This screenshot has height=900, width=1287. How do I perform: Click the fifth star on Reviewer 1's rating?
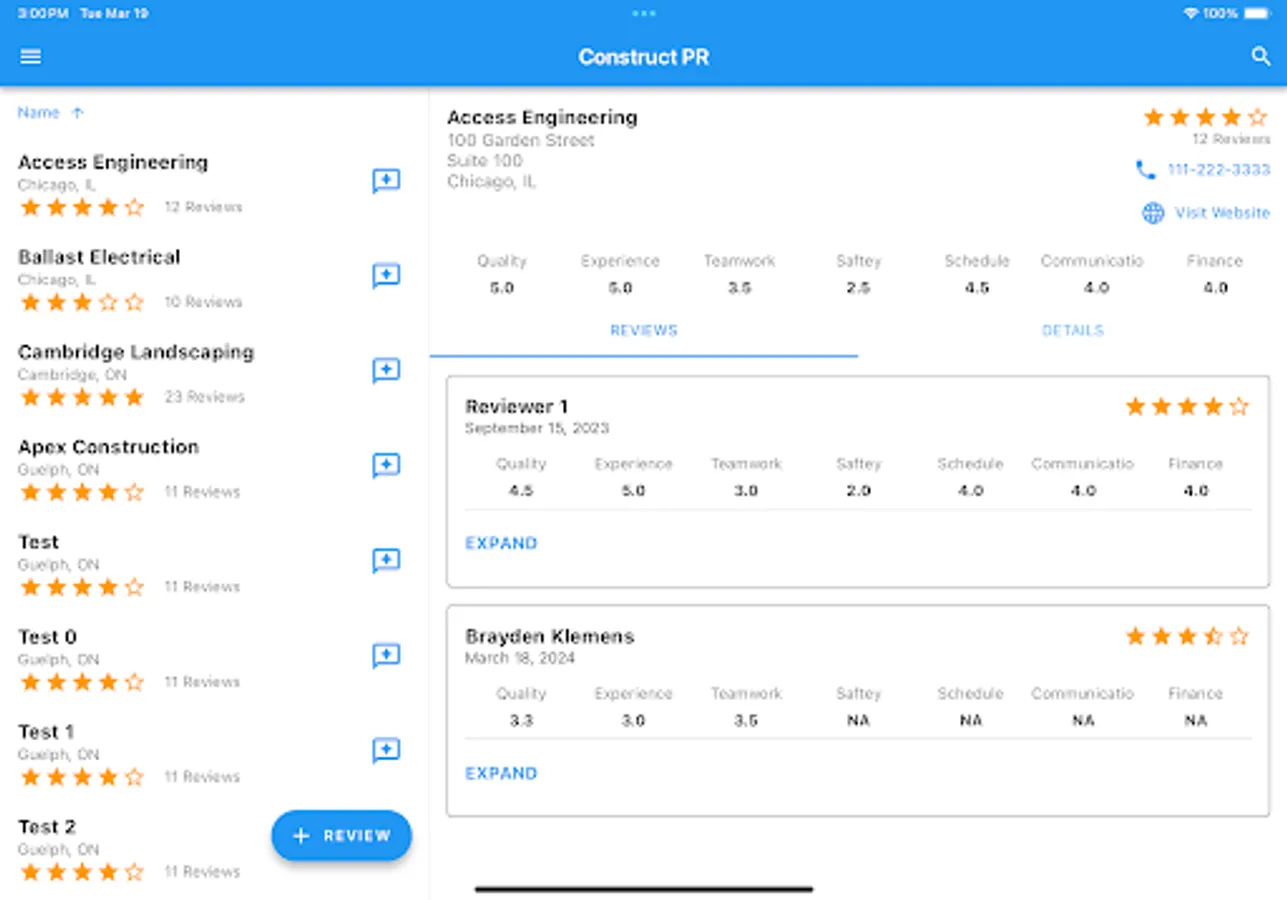coord(1239,406)
